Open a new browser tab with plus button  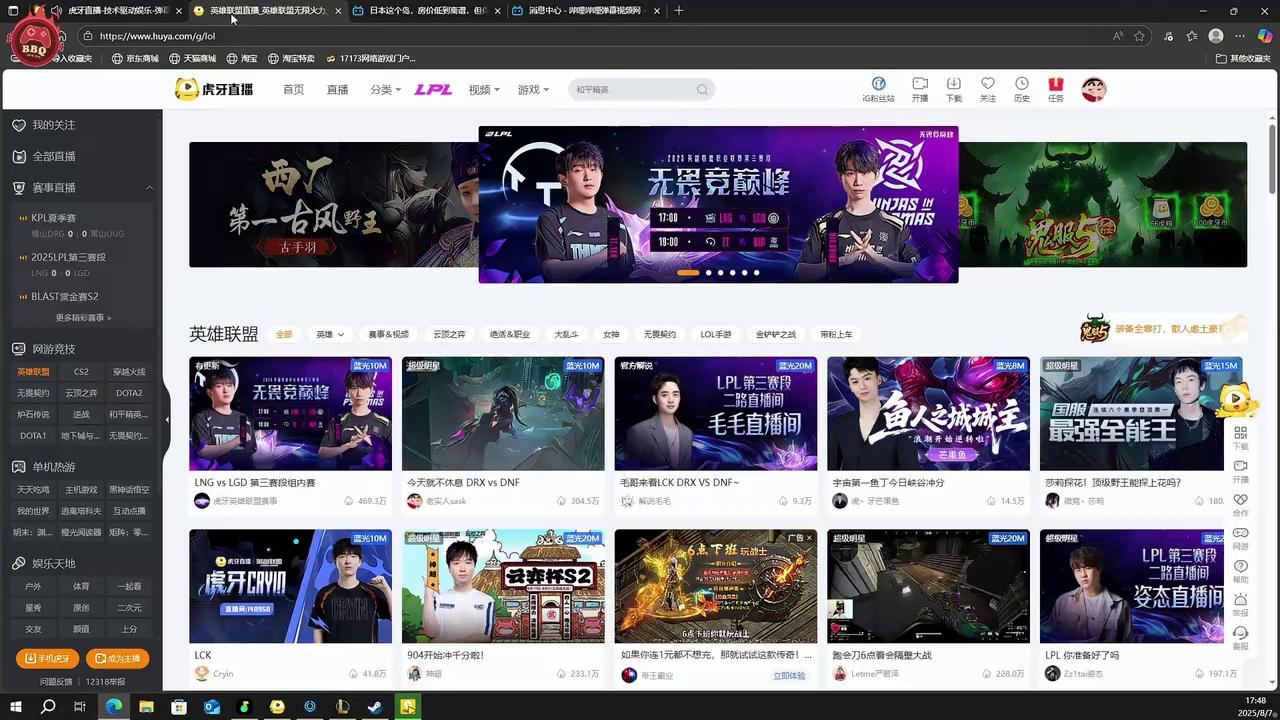(x=679, y=11)
